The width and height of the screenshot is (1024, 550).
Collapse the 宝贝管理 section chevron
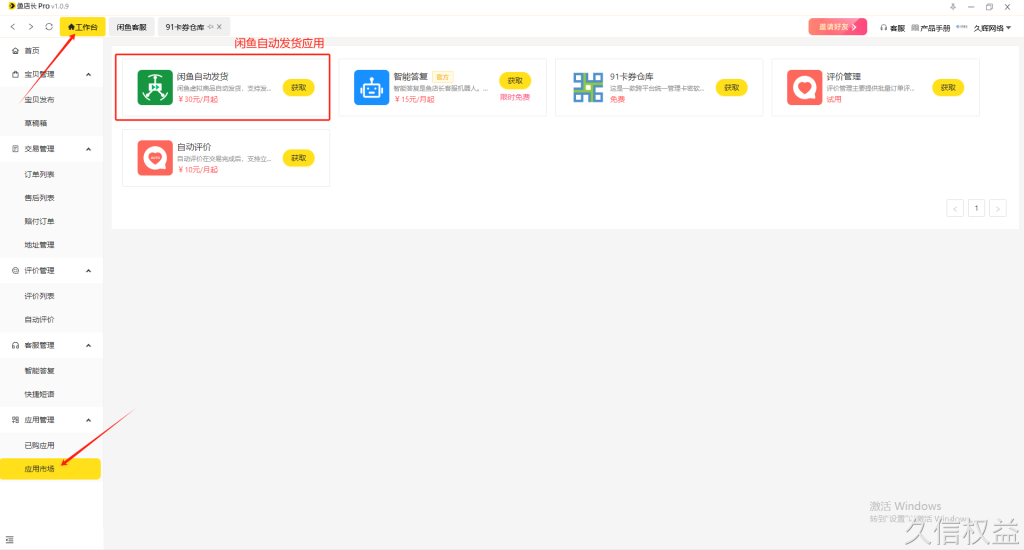(88, 74)
